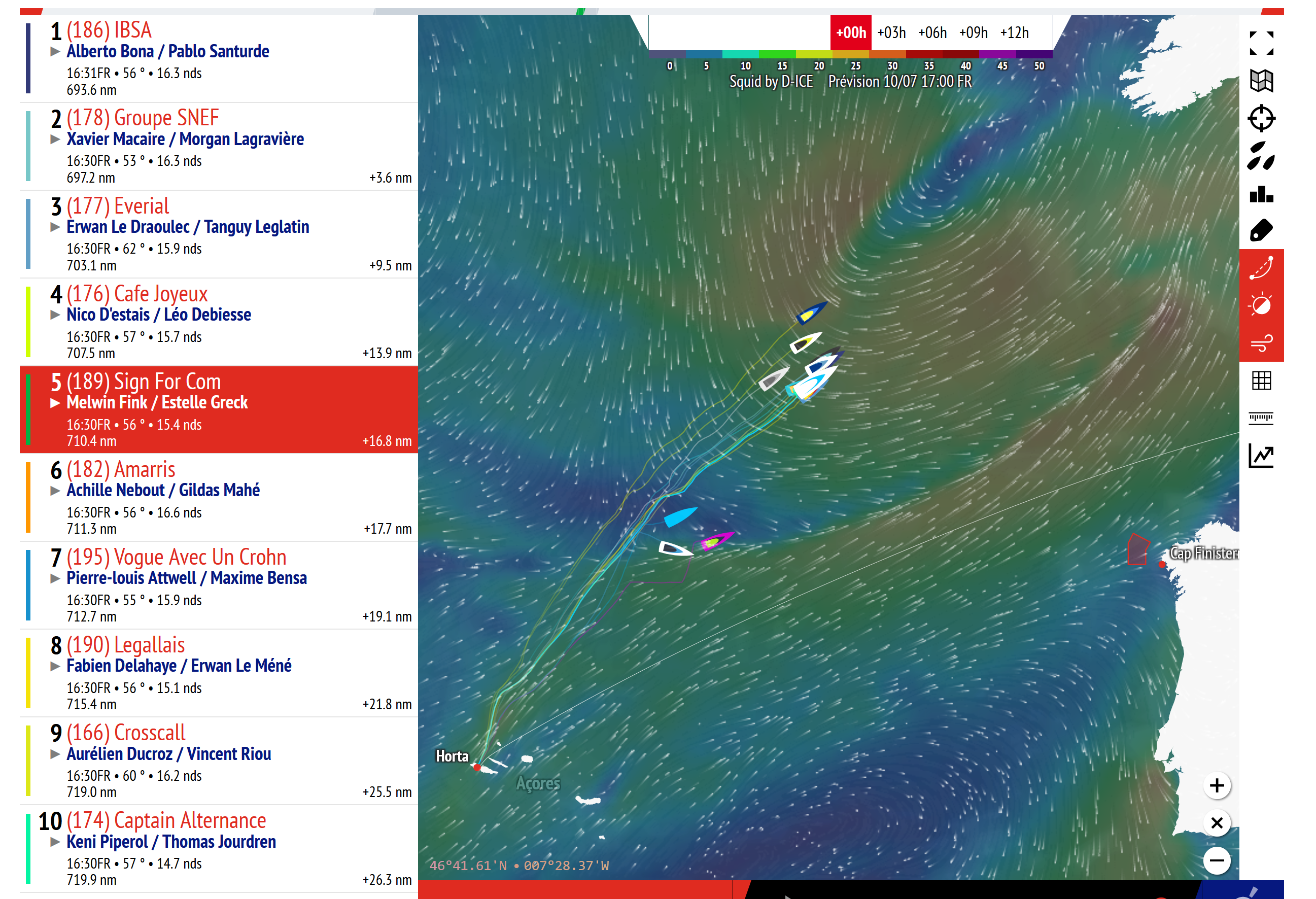
Task: Zoom out with the minus button
Action: point(1217,861)
